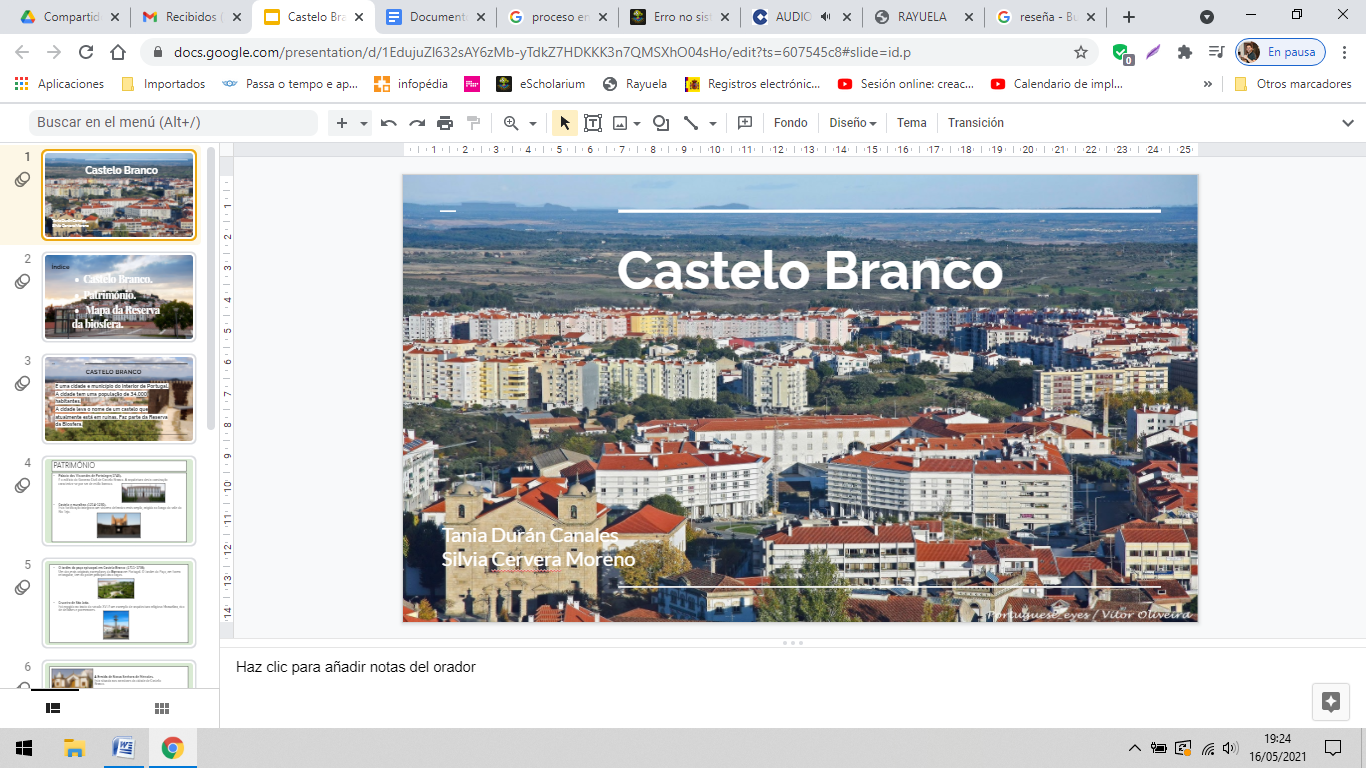Redo the last action

click(417, 123)
